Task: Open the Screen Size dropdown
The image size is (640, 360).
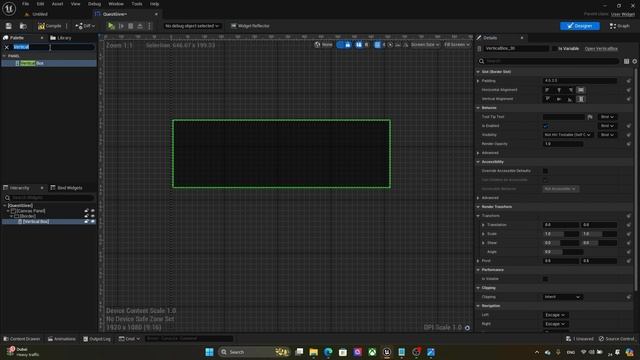Action: tap(425, 44)
